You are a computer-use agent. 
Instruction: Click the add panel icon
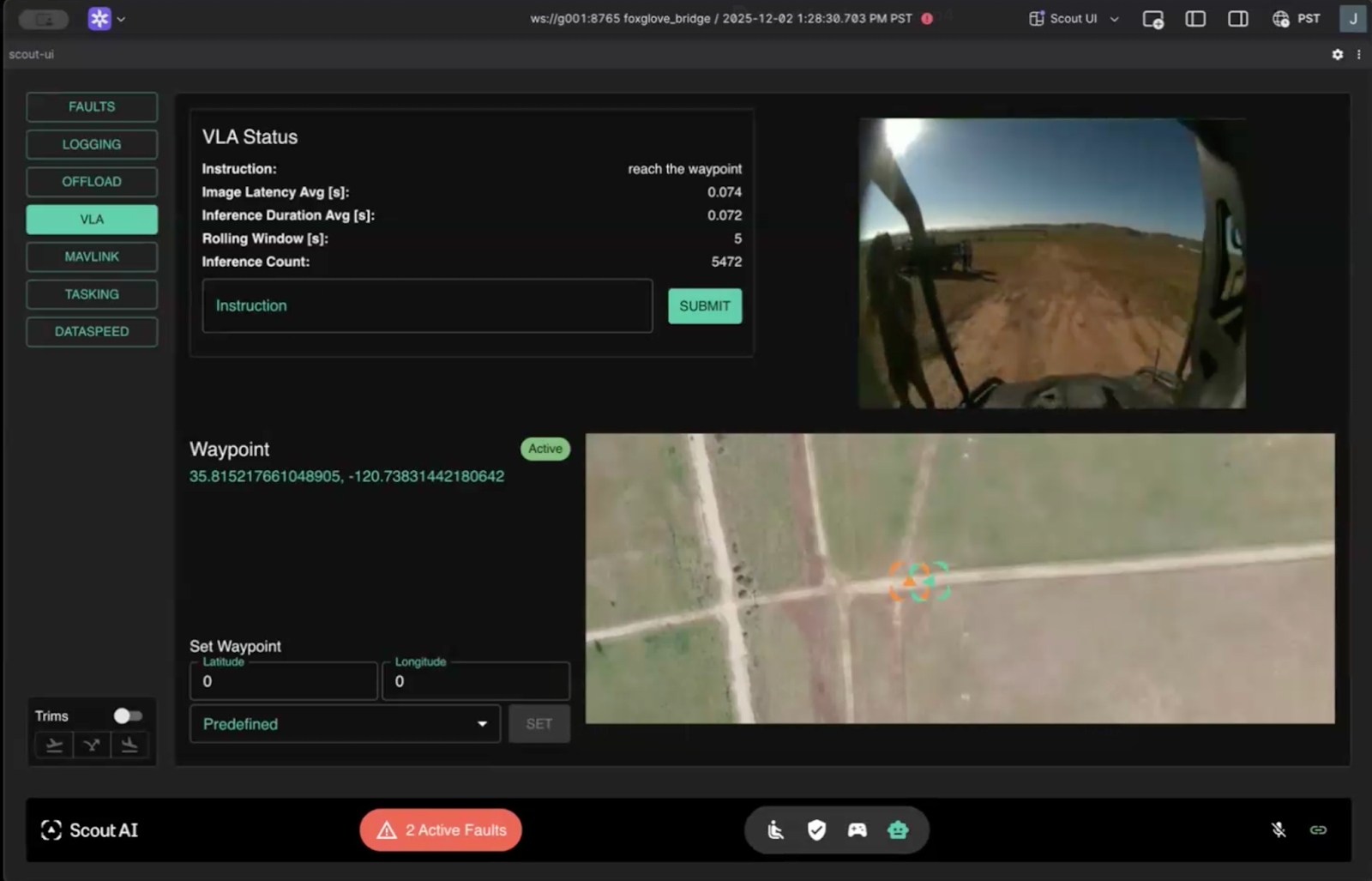tap(1152, 19)
